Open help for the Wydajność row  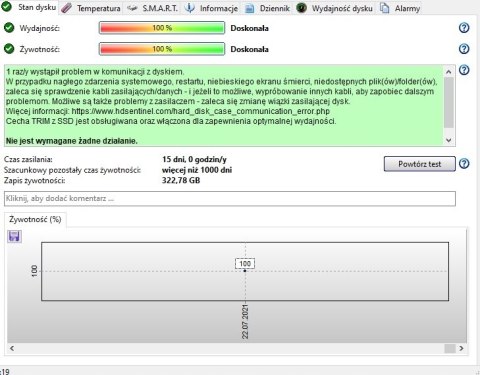point(464,28)
